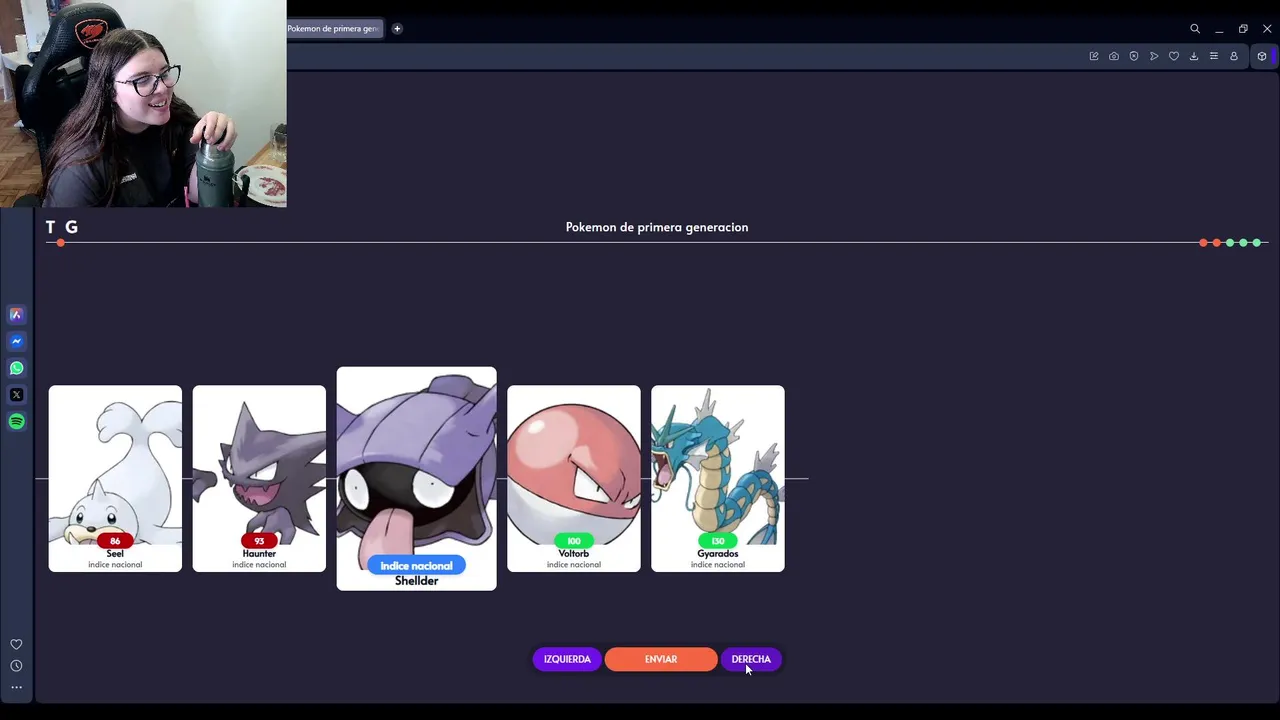Image resolution: width=1280 pixels, height=720 pixels.
Task: Click the Seel card
Action: [x=115, y=478]
